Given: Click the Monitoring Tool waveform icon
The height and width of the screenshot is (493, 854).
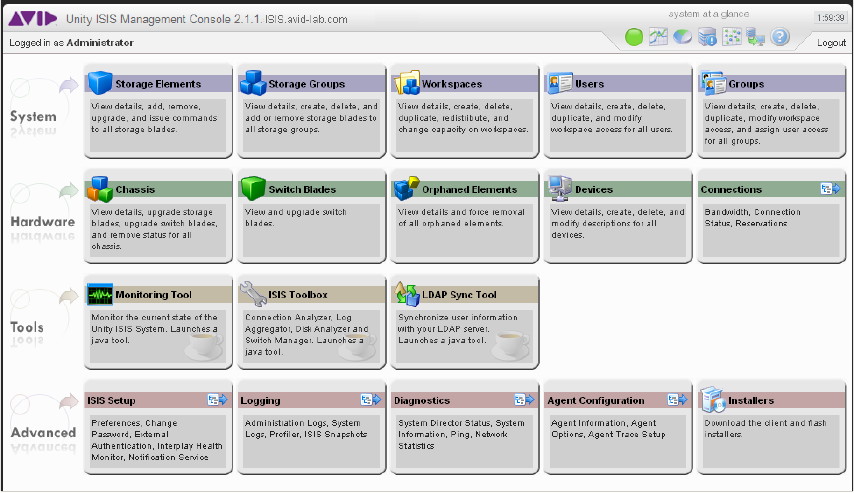Looking at the screenshot, I should coord(100,294).
